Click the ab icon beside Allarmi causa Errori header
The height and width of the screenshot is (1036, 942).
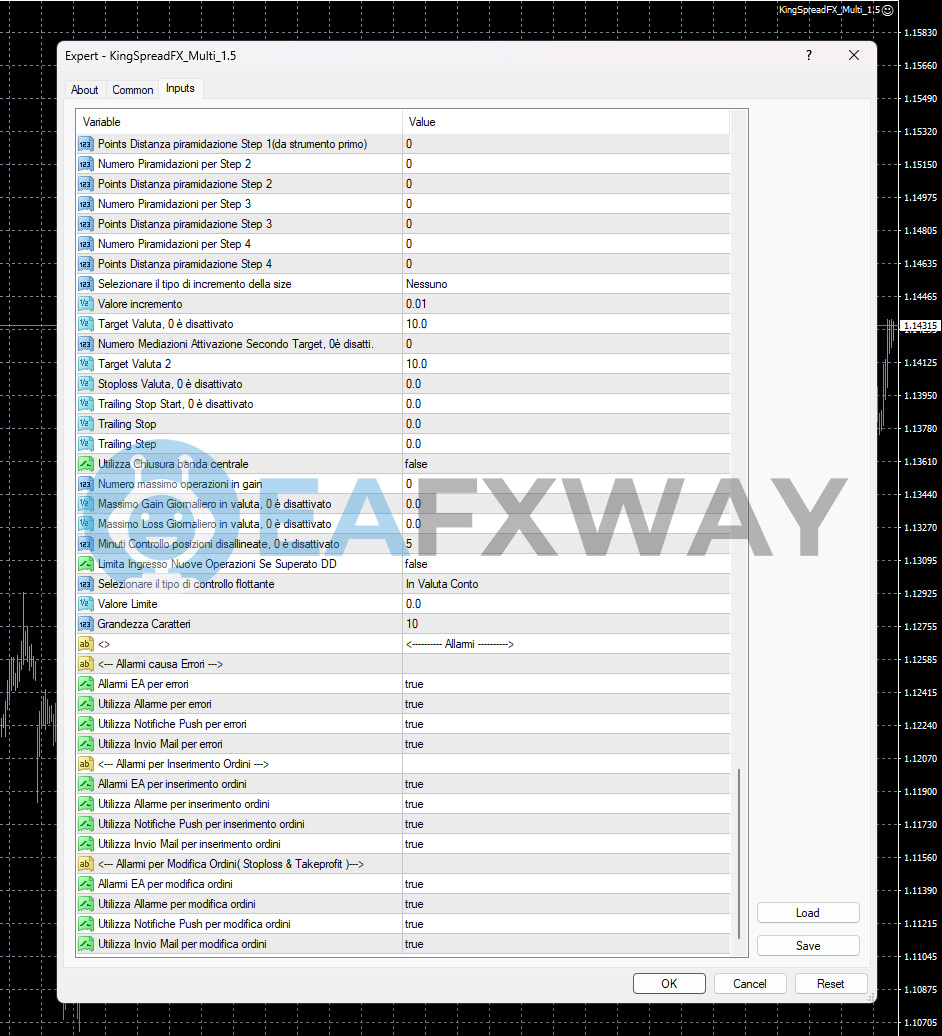click(x=85, y=663)
